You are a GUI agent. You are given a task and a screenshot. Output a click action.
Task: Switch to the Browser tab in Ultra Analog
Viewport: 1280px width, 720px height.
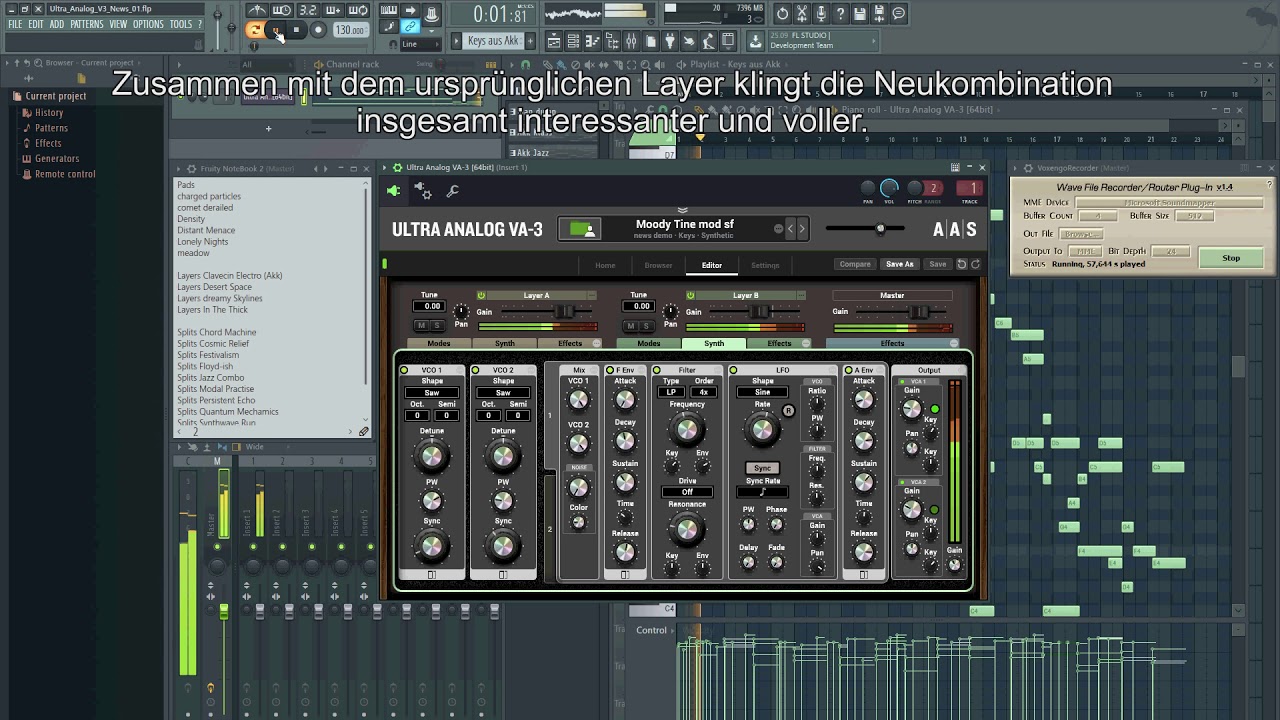click(658, 265)
